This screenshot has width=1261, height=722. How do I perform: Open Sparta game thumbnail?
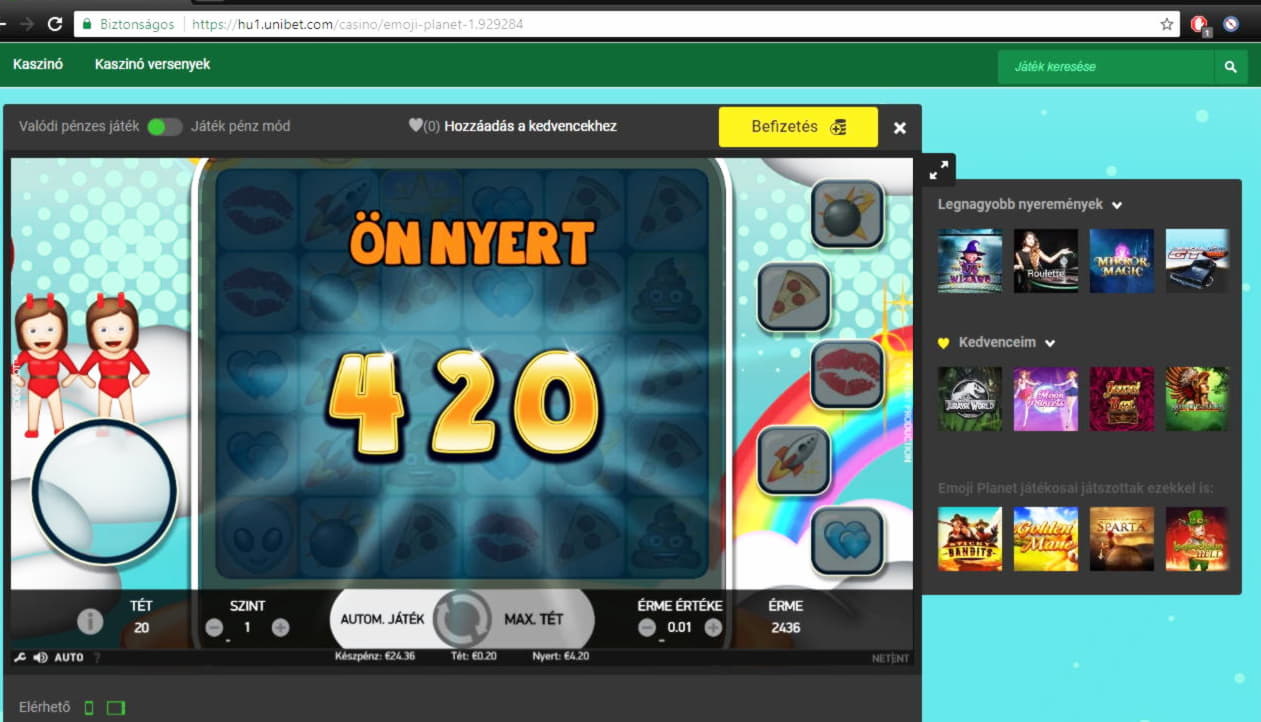(x=1122, y=539)
